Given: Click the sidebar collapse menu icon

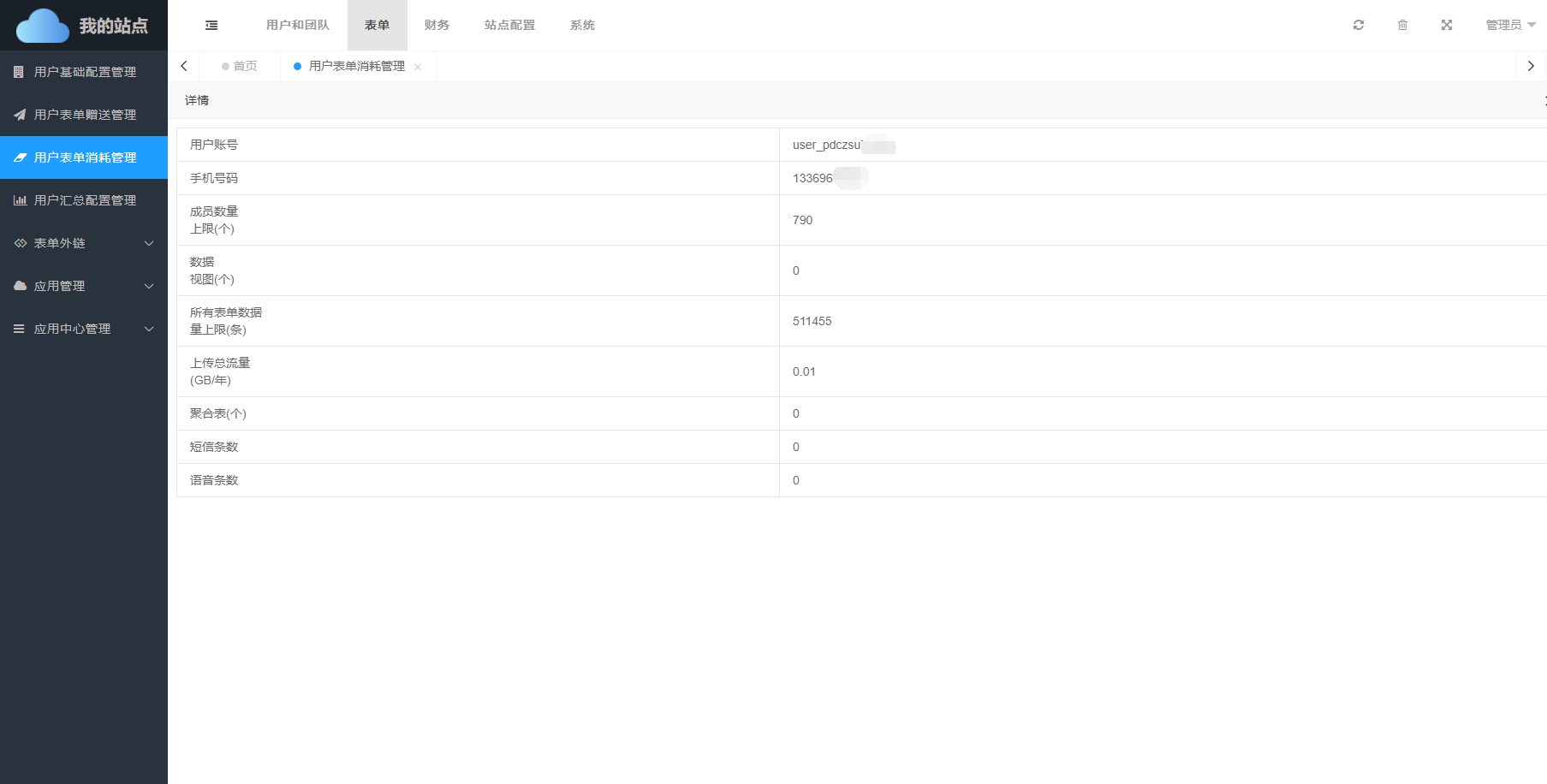Looking at the screenshot, I should (x=211, y=26).
